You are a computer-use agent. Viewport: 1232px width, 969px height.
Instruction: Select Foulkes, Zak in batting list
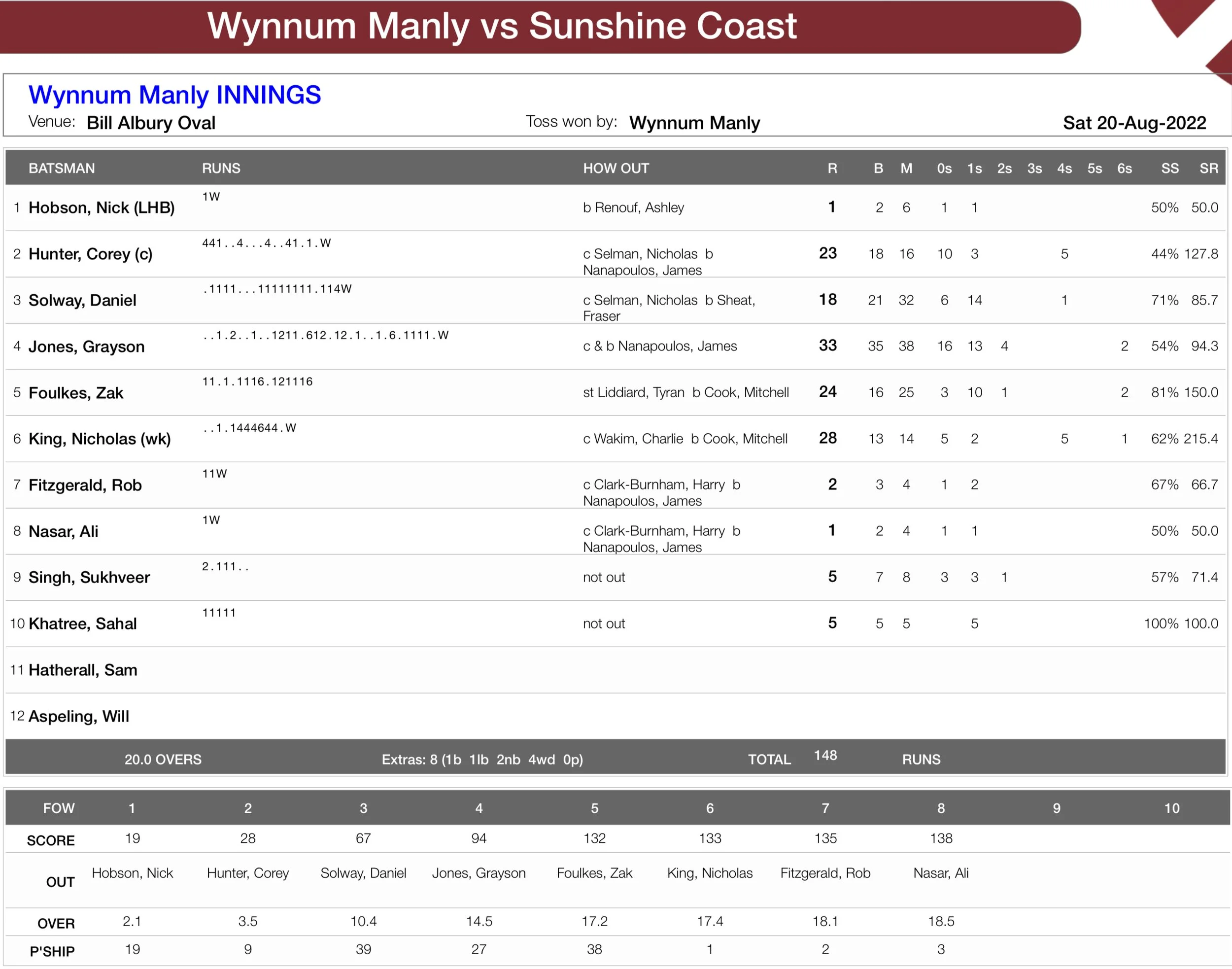(75, 393)
